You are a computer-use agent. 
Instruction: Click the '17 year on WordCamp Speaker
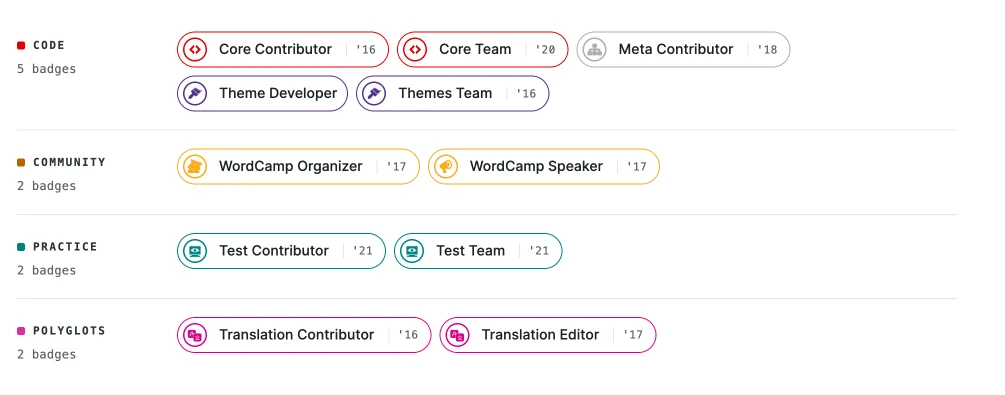[636, 167]
